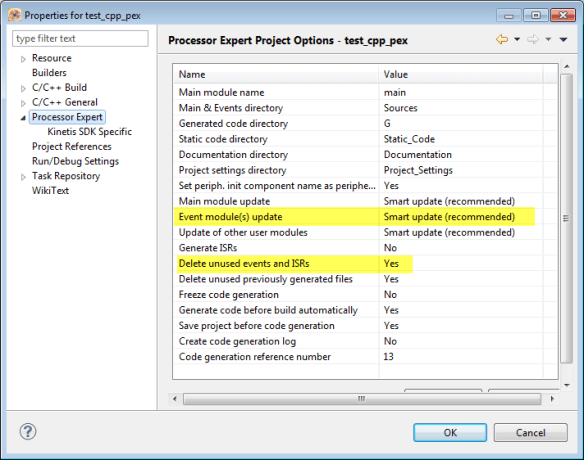Select WikiText tree item
The width and height of the screenshot is (584, 460).
point(50,191)
